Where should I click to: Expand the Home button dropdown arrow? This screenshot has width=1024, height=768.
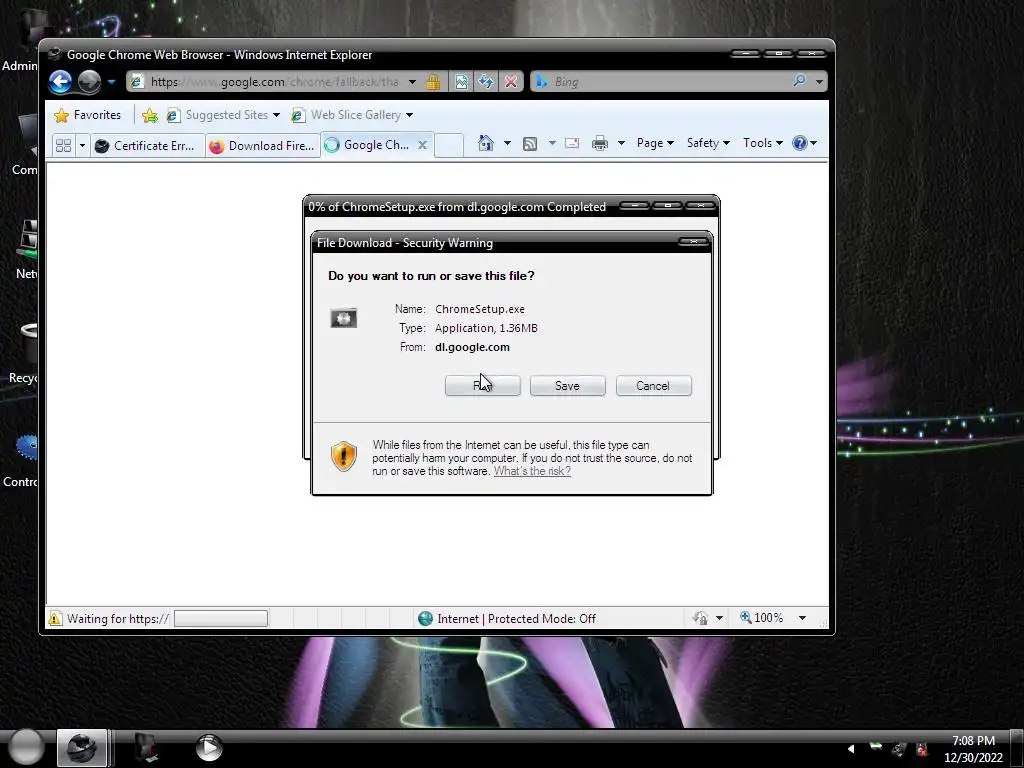pos(507,143)
